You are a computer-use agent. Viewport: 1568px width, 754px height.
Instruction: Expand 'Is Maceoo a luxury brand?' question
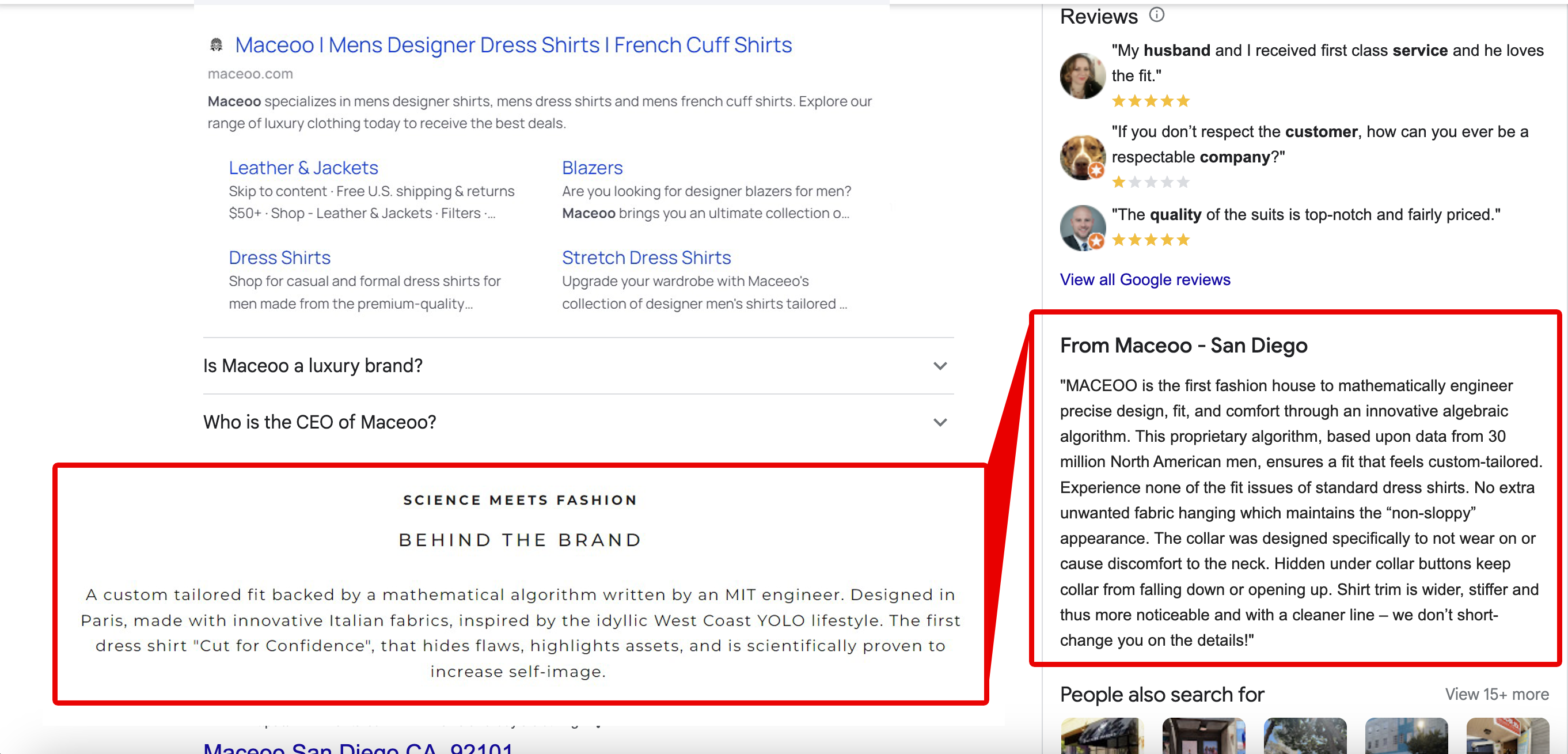(578, 365)
